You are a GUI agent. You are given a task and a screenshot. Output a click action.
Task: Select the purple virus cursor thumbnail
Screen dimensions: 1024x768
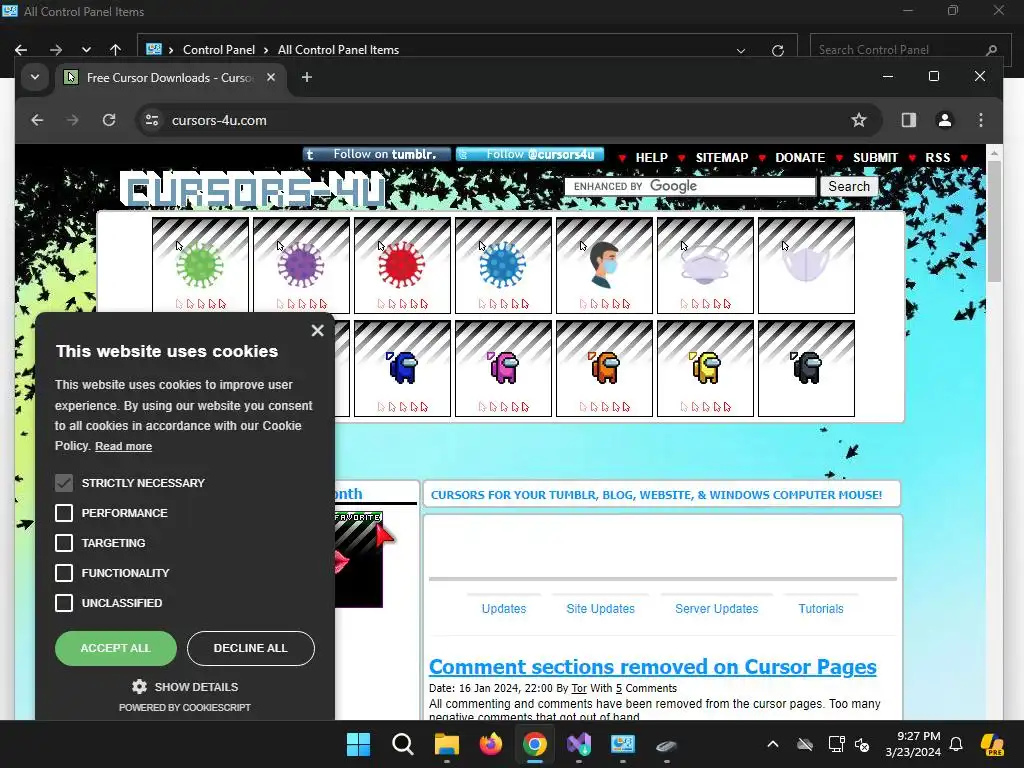[x=301, y=266]
